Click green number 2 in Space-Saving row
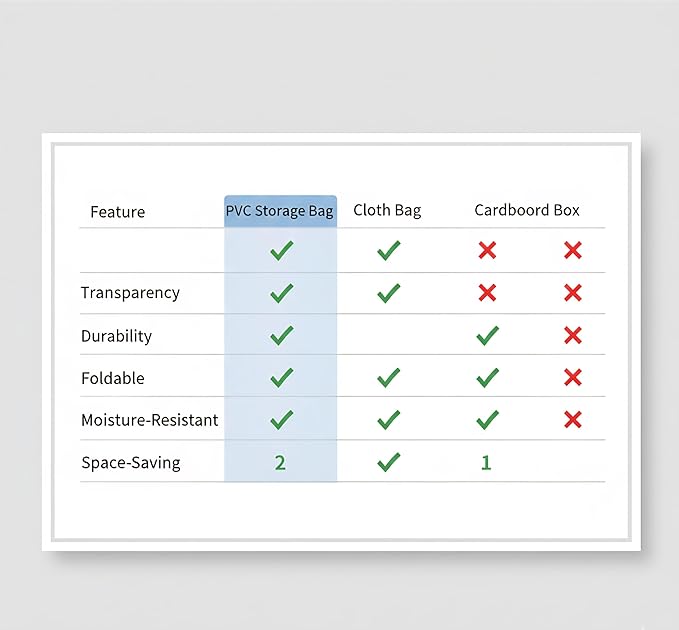This screenshot has height=630, width=679. 280,463
